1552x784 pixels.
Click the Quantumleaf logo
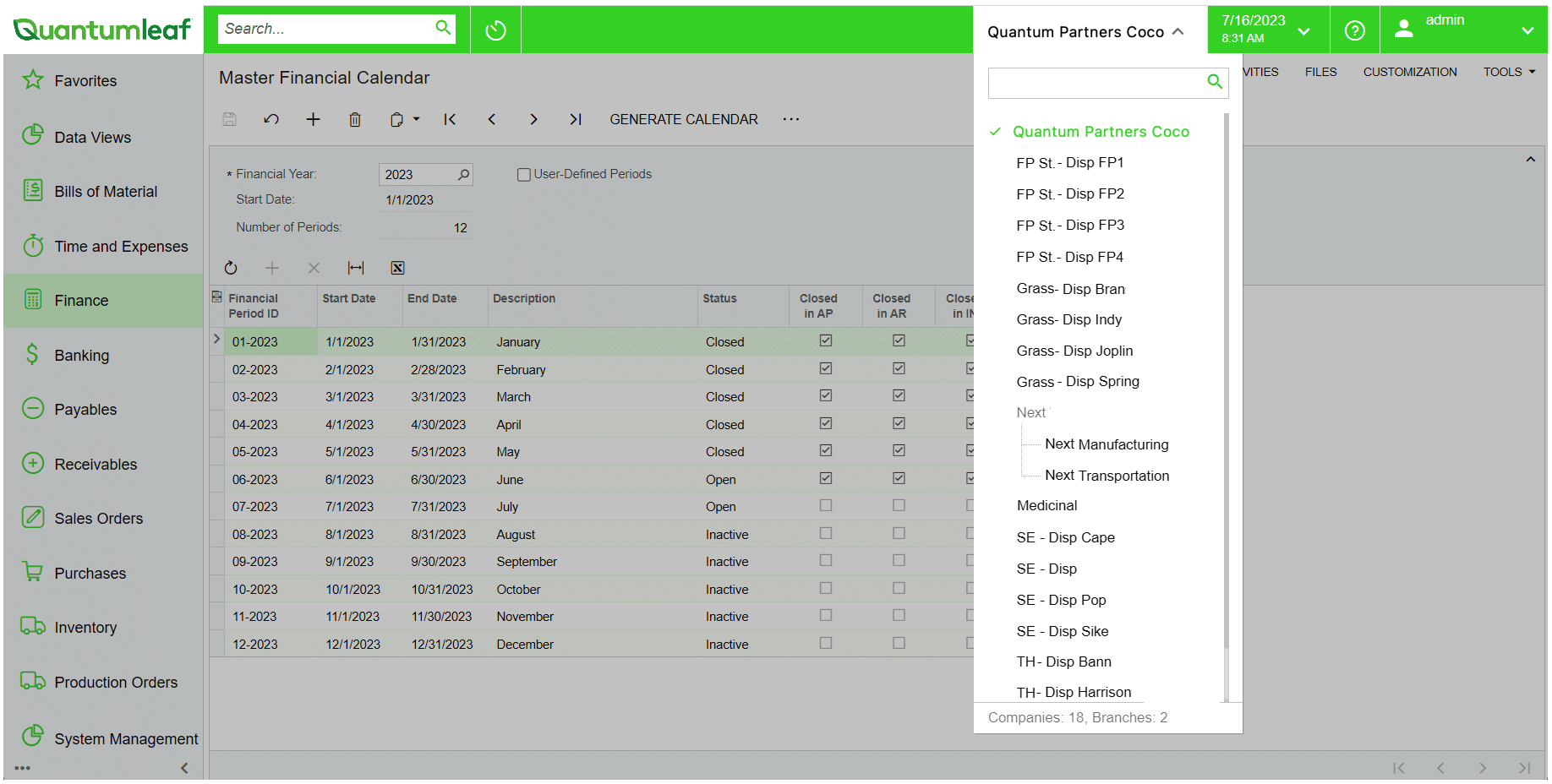click(x=102, y=30)
